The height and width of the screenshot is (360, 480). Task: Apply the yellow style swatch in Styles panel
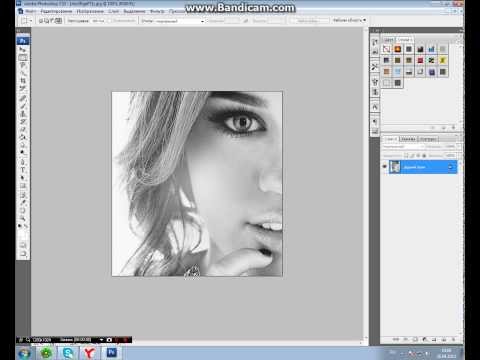coord(443,60)
